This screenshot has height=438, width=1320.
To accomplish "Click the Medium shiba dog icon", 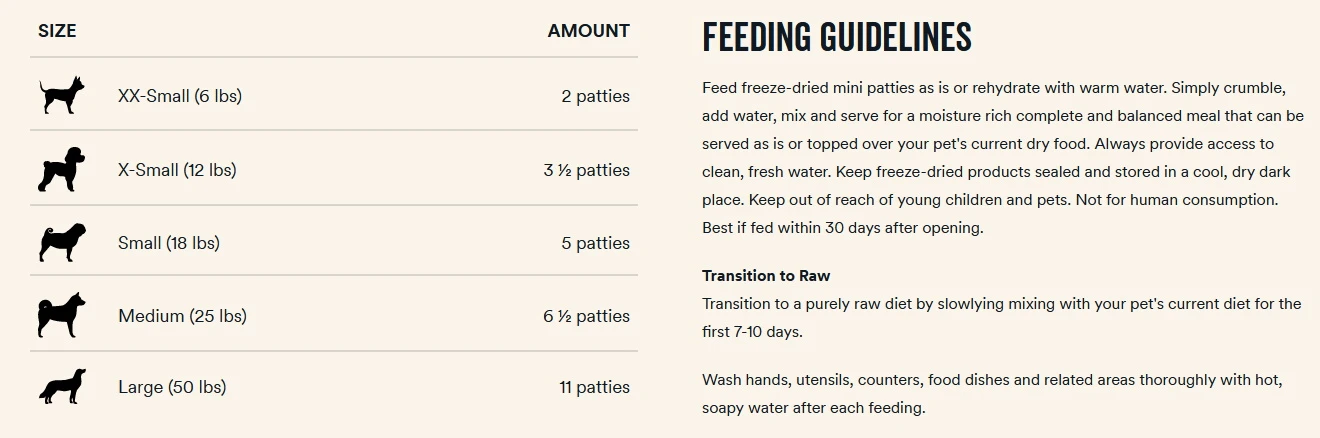I will 62,316.
